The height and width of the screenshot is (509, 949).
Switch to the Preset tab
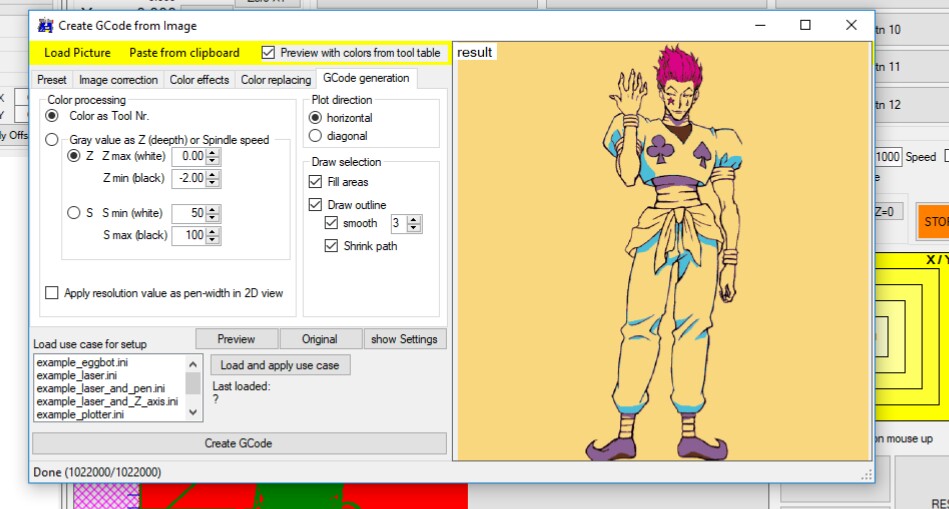point(51,80)
